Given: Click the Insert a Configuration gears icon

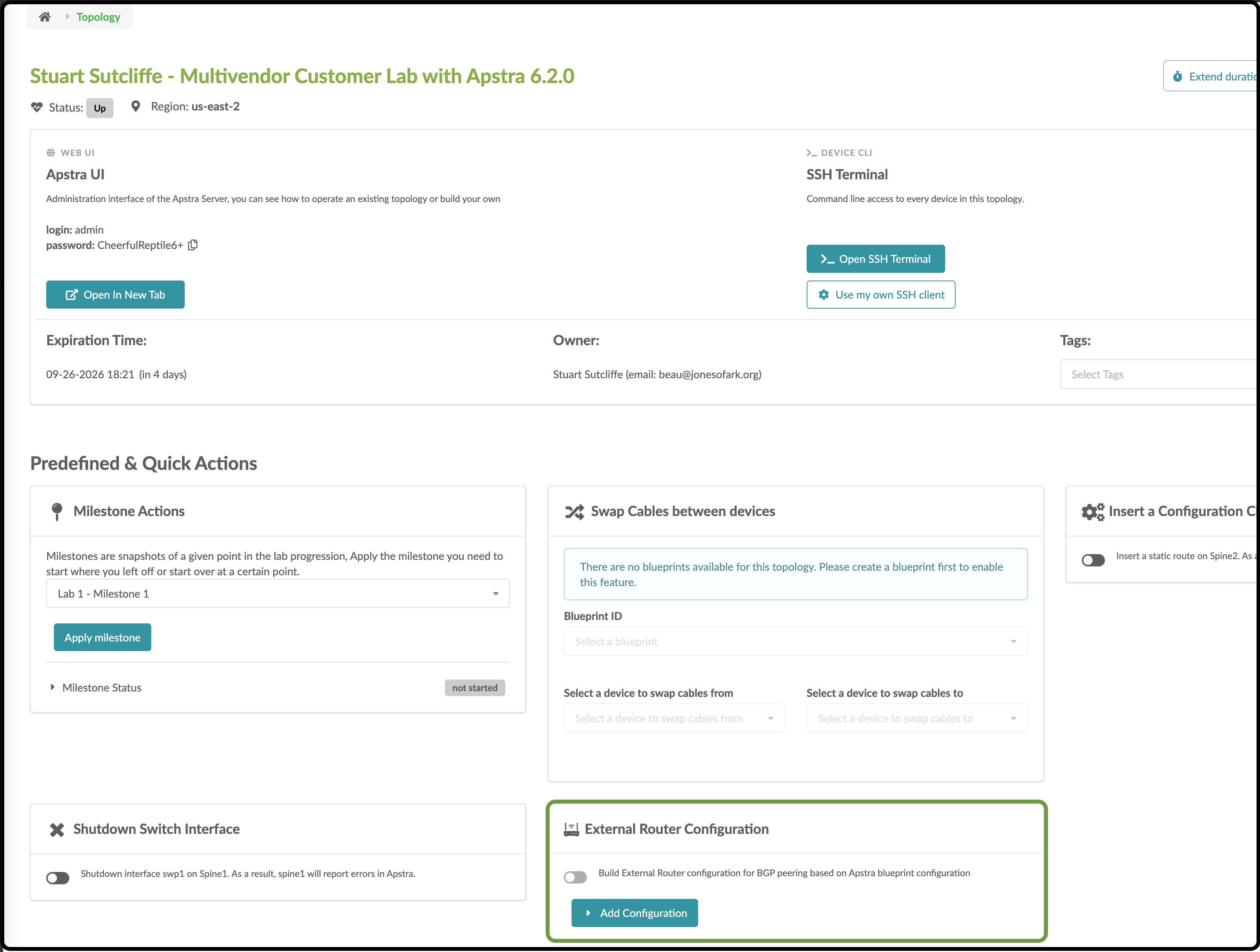Looking at the screenshot, I should (1093, 512).
